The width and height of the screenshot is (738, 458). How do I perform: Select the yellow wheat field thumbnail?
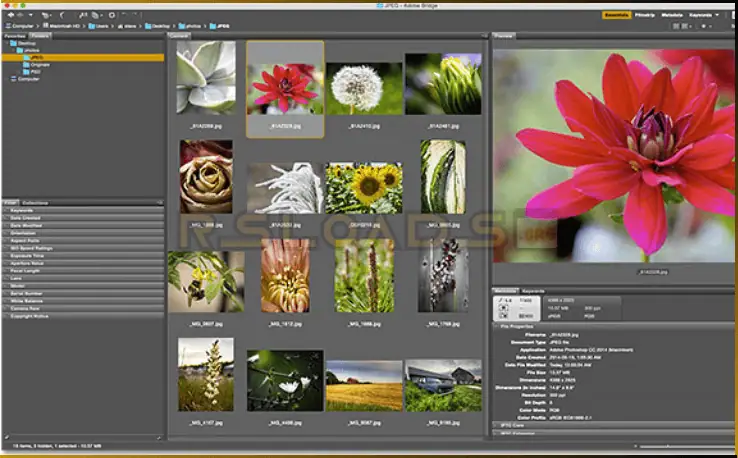[364, 386]
